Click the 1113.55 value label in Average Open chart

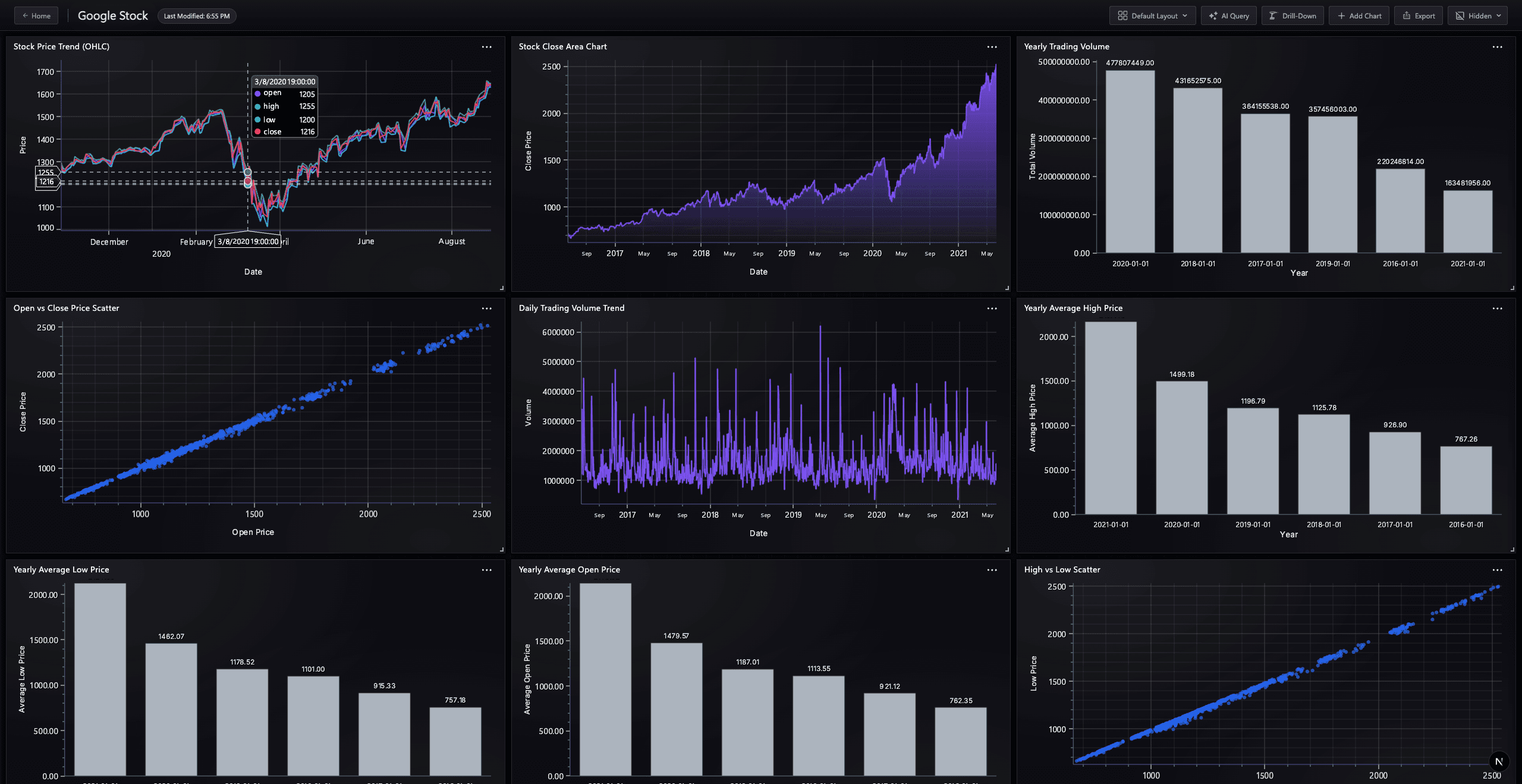[x=819, y=669]
